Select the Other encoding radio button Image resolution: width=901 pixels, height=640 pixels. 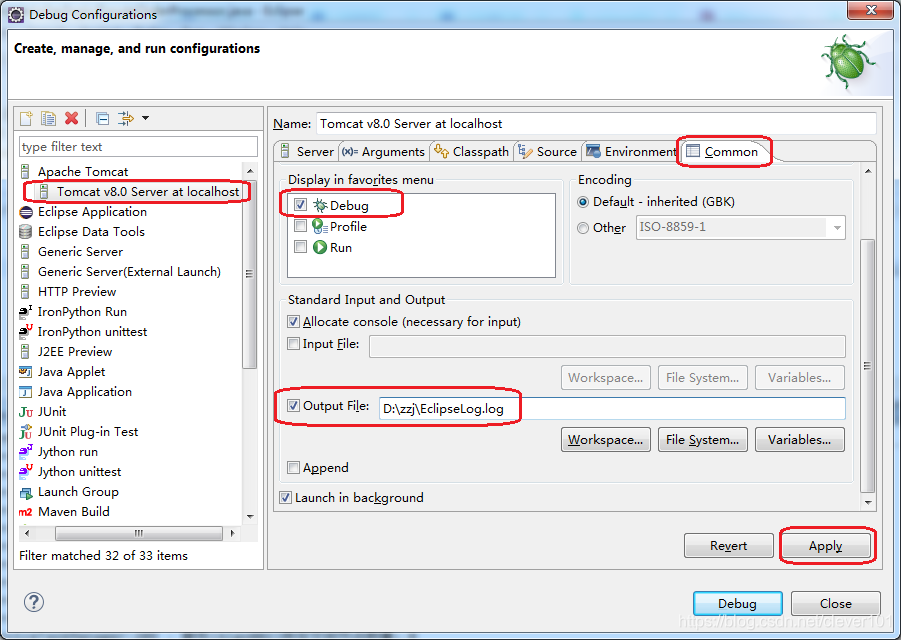point(583,228)
